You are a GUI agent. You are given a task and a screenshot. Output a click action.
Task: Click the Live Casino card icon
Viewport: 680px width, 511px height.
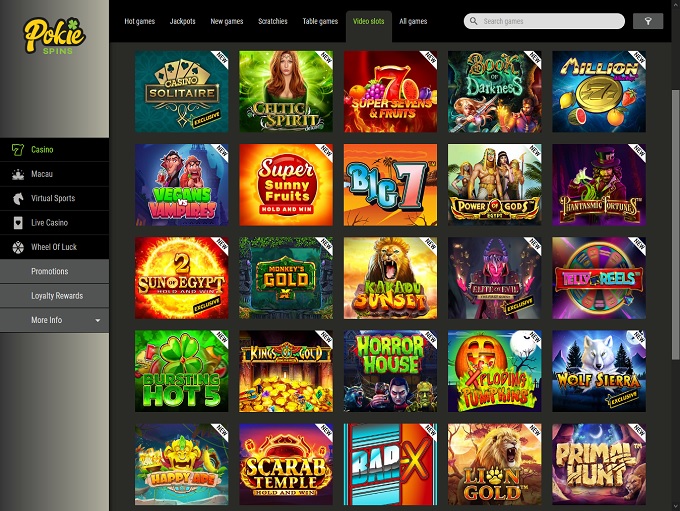pos(18,223)
